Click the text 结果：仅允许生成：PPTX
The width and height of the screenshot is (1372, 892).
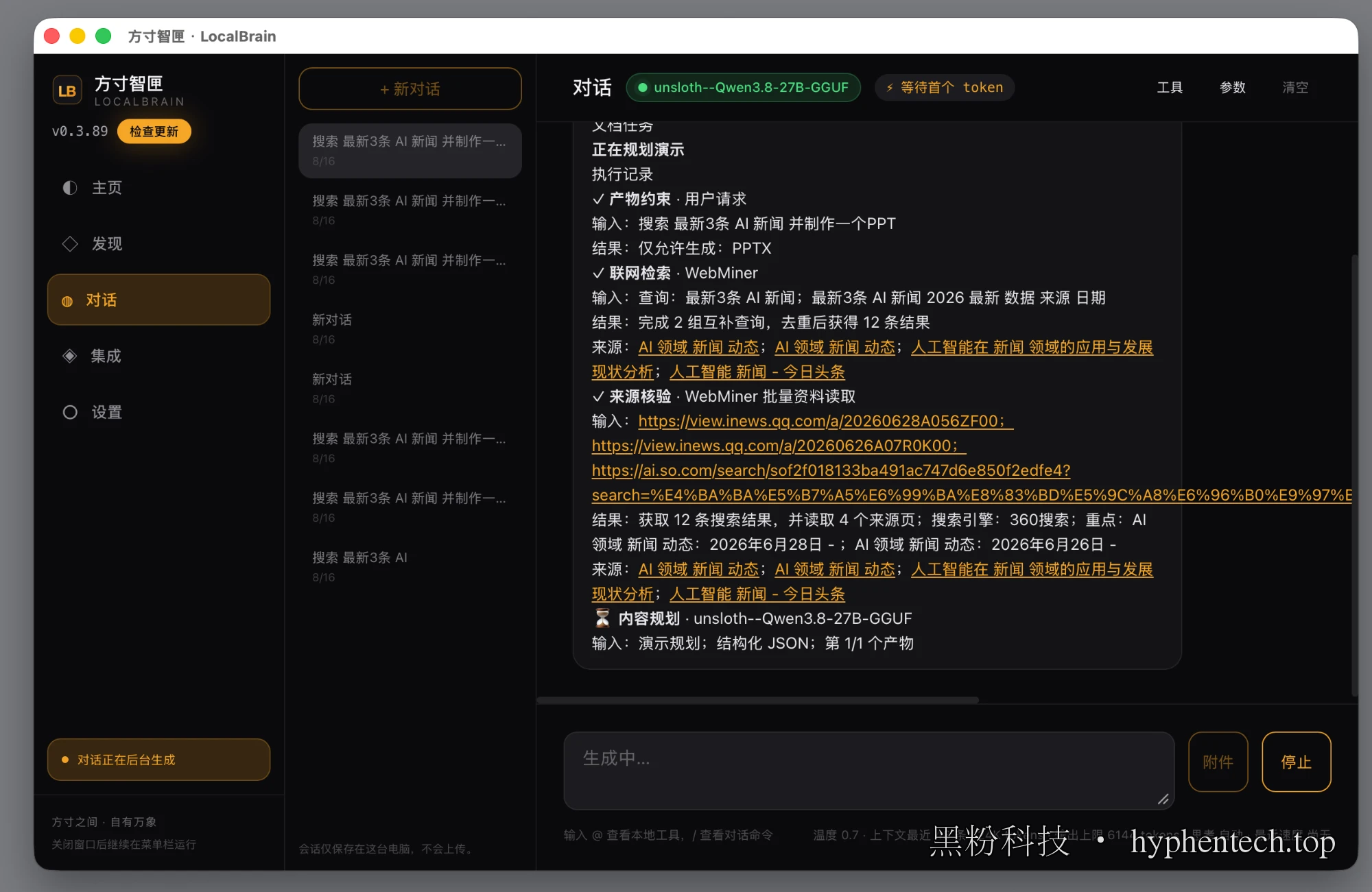pyautogui.click(x=681, y=248)
